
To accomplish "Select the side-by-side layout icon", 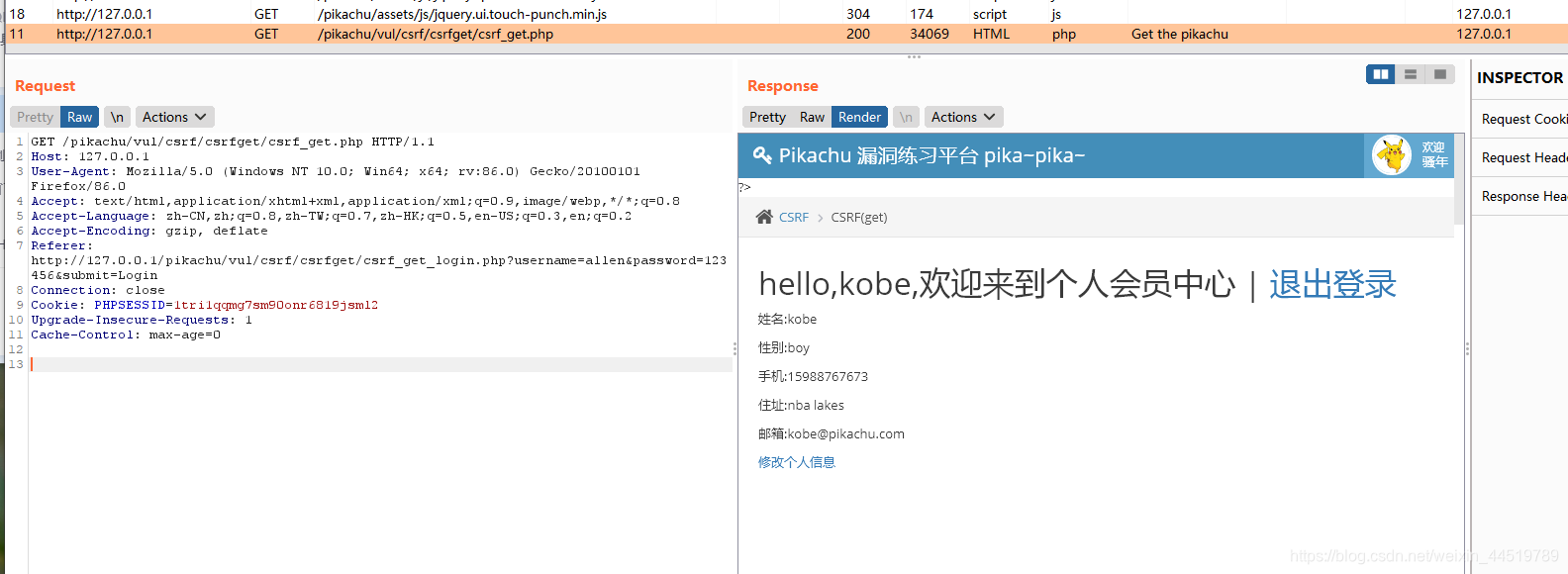I will pos(1380,74).
